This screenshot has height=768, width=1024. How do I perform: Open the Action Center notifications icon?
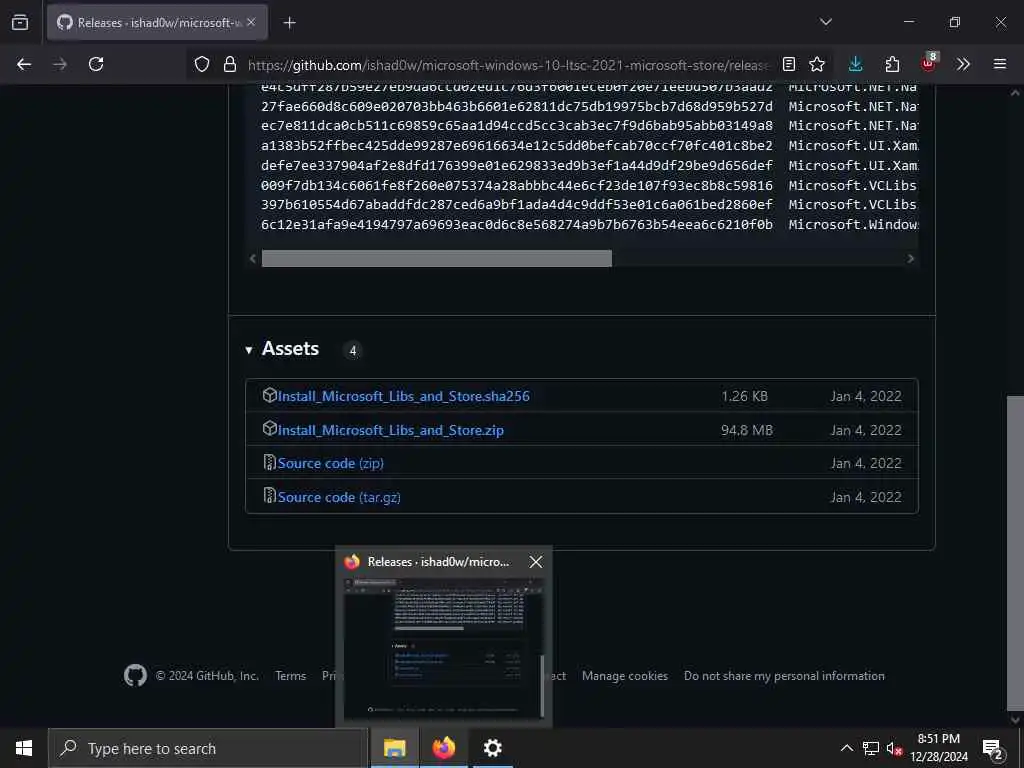(x=993, y=748)
